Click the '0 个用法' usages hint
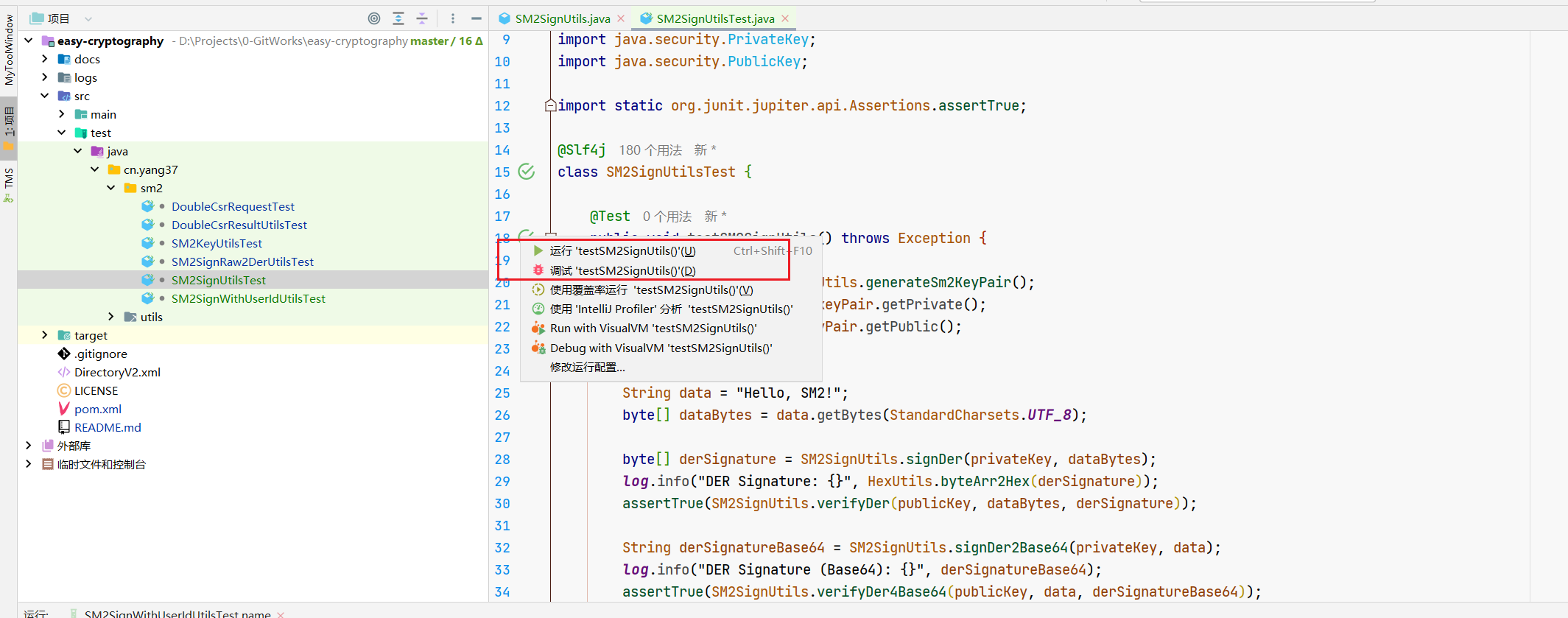Viewport: 1568px width, 618px height. [x=667, y=217]
